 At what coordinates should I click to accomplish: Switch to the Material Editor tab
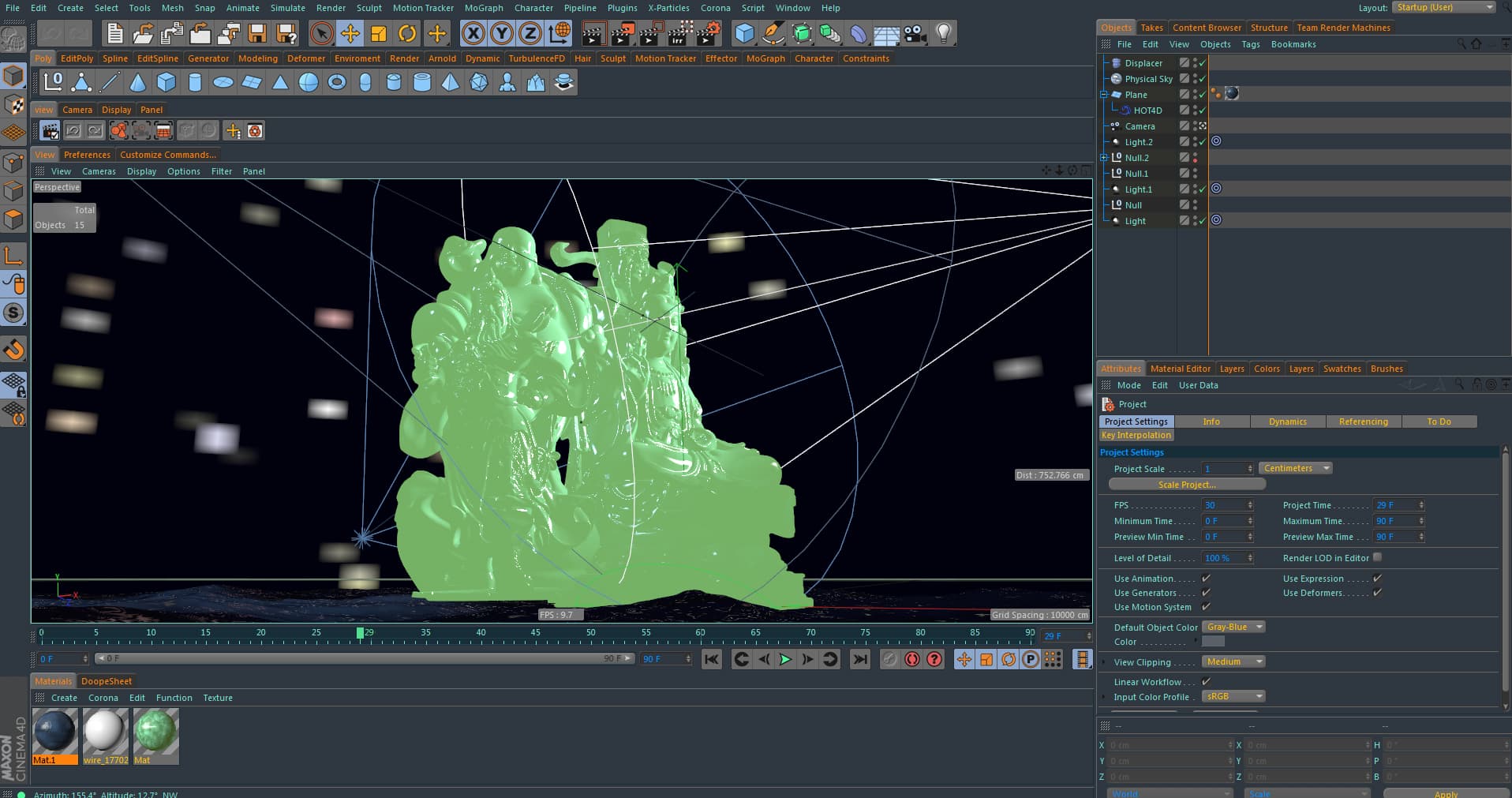tap(1180, 369)
